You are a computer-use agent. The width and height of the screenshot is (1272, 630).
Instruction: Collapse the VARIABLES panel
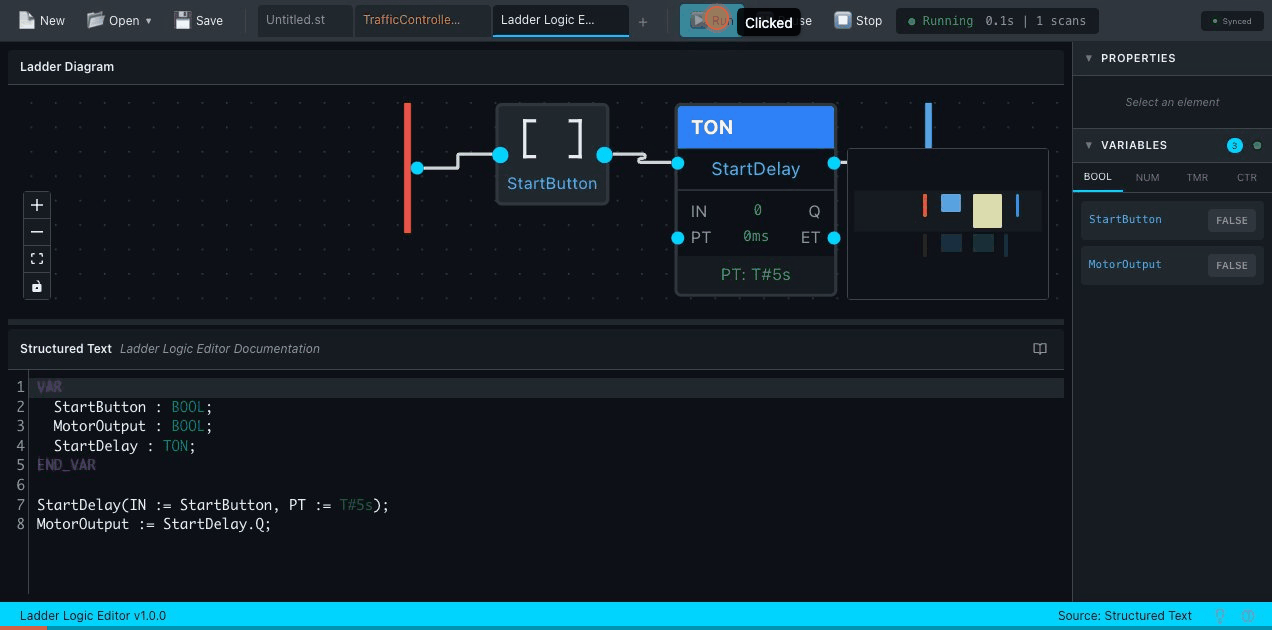[1089, 145]
